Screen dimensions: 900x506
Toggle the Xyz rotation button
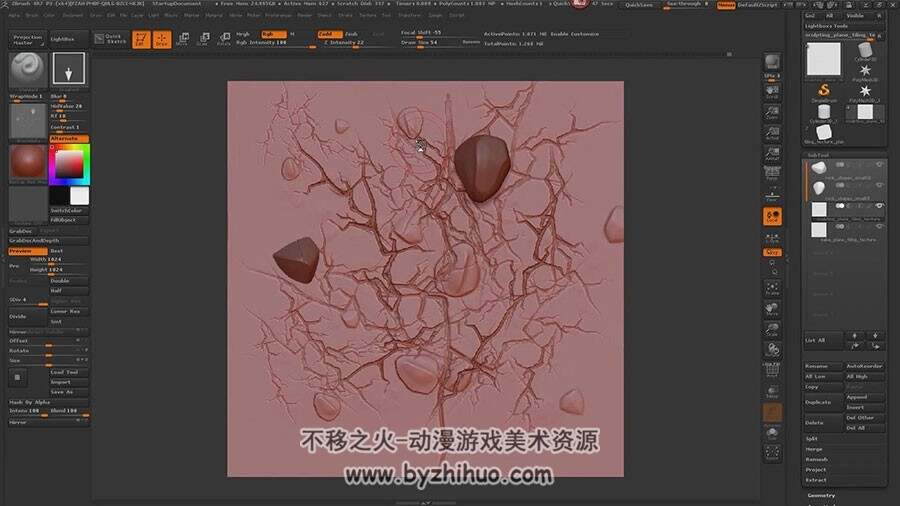tap(772, 252)
